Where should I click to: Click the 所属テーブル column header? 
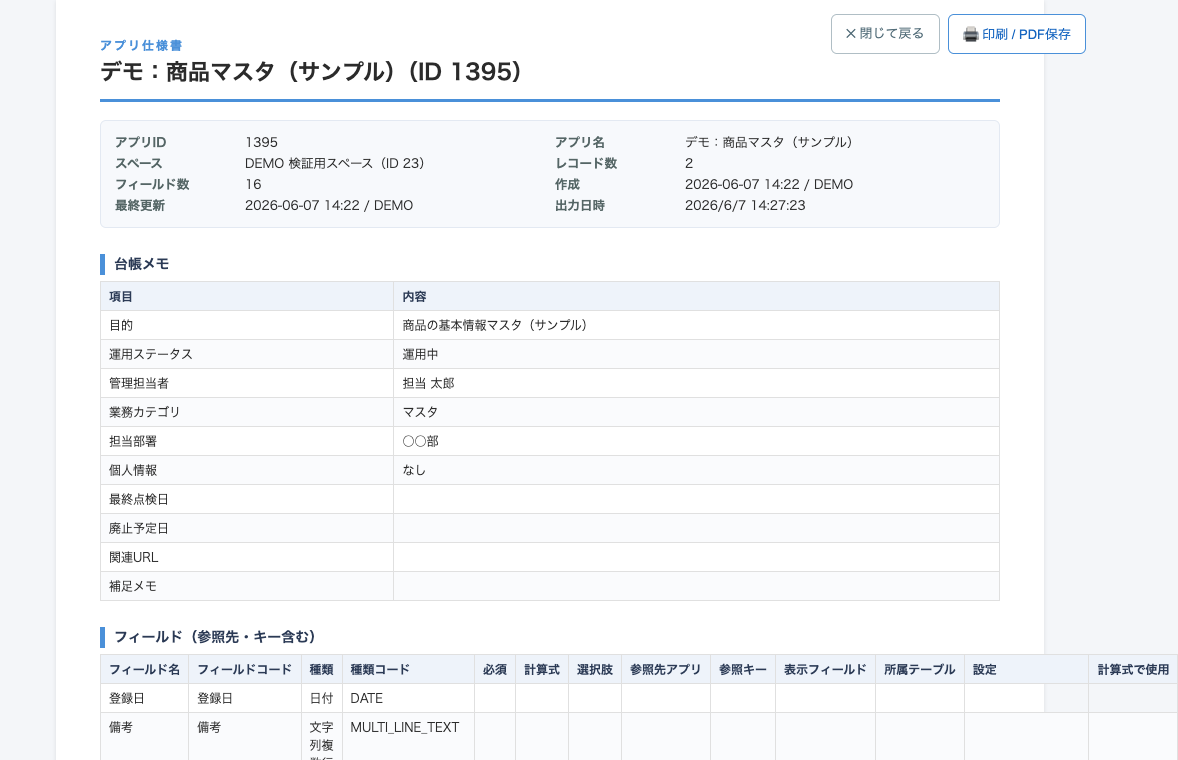coord(920,669)
